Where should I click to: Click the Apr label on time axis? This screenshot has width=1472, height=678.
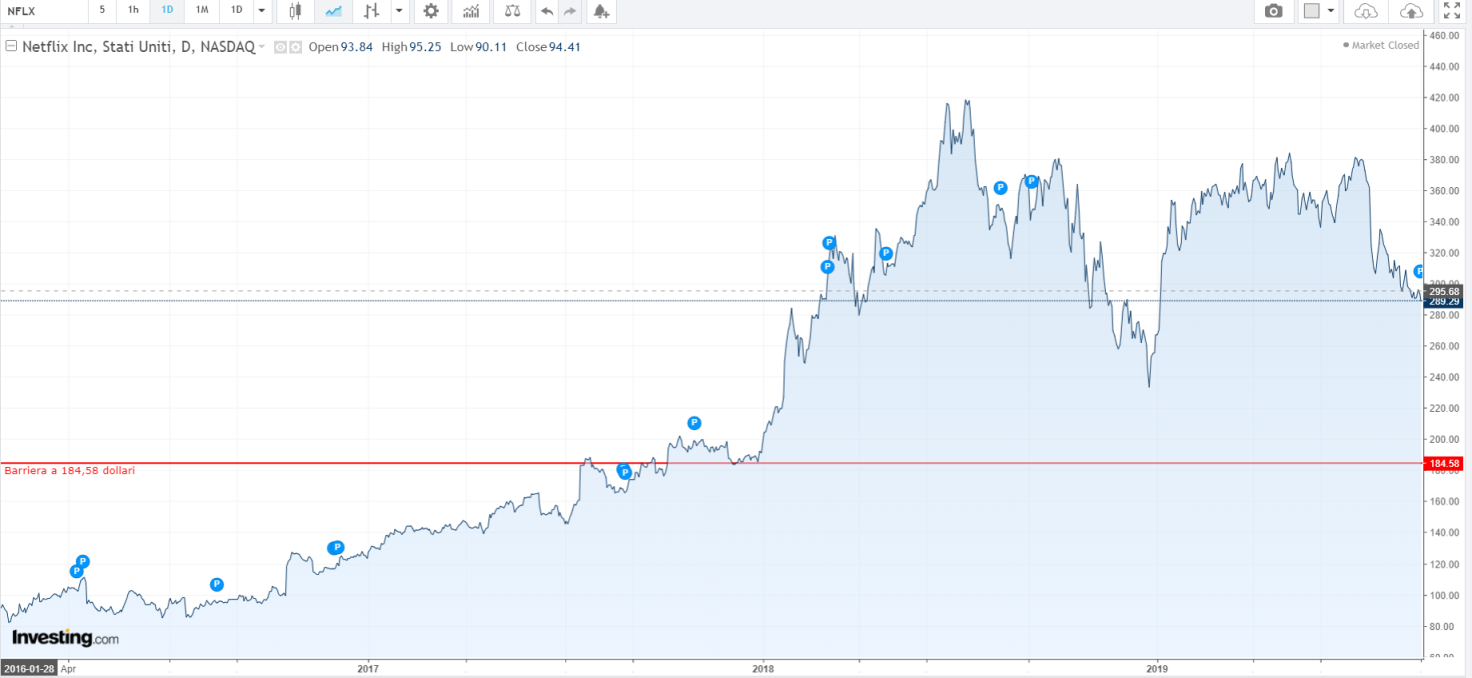tap(69, 667)
